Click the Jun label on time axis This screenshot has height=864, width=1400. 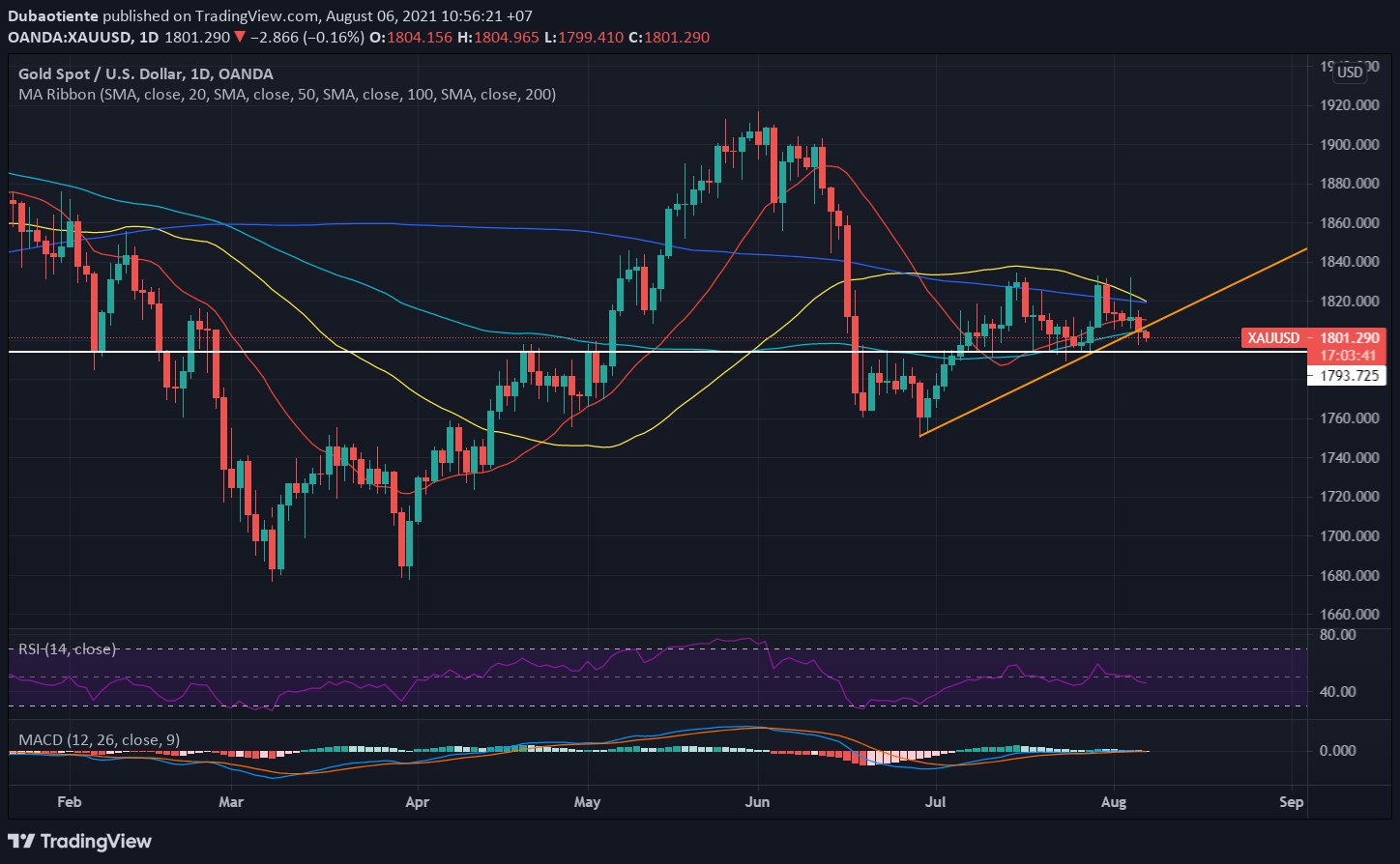pos(758,801)
